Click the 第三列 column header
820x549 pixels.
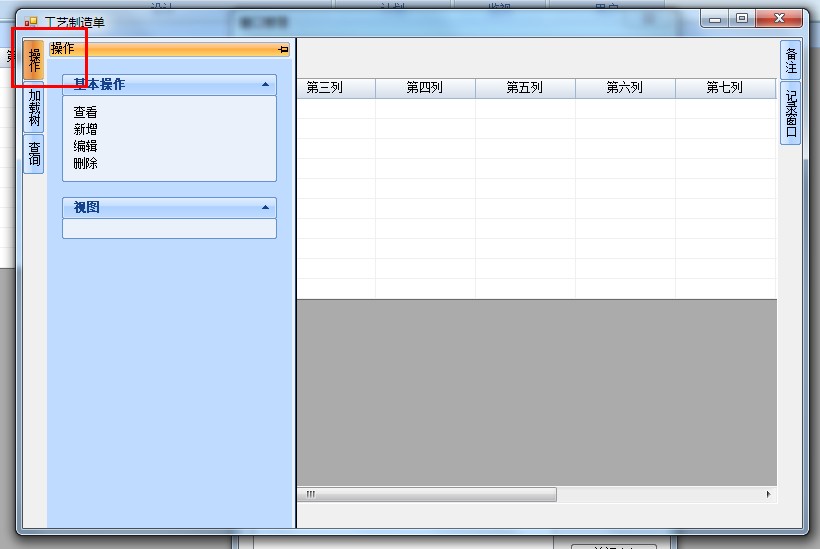(325, 88)
